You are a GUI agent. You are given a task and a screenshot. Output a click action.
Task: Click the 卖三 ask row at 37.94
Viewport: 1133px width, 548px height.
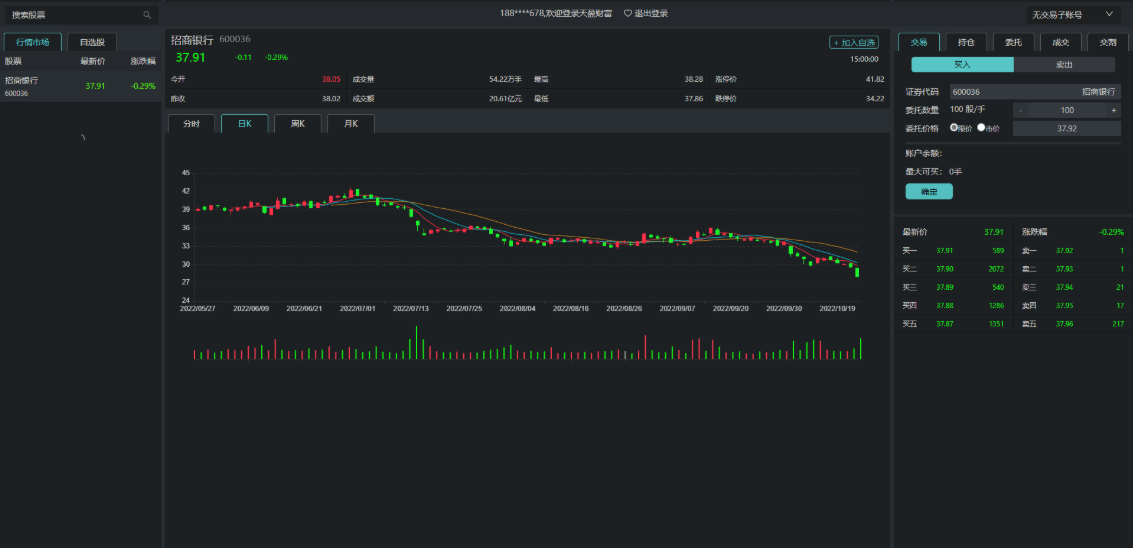pyautogui.click(x=1073, y=287)
